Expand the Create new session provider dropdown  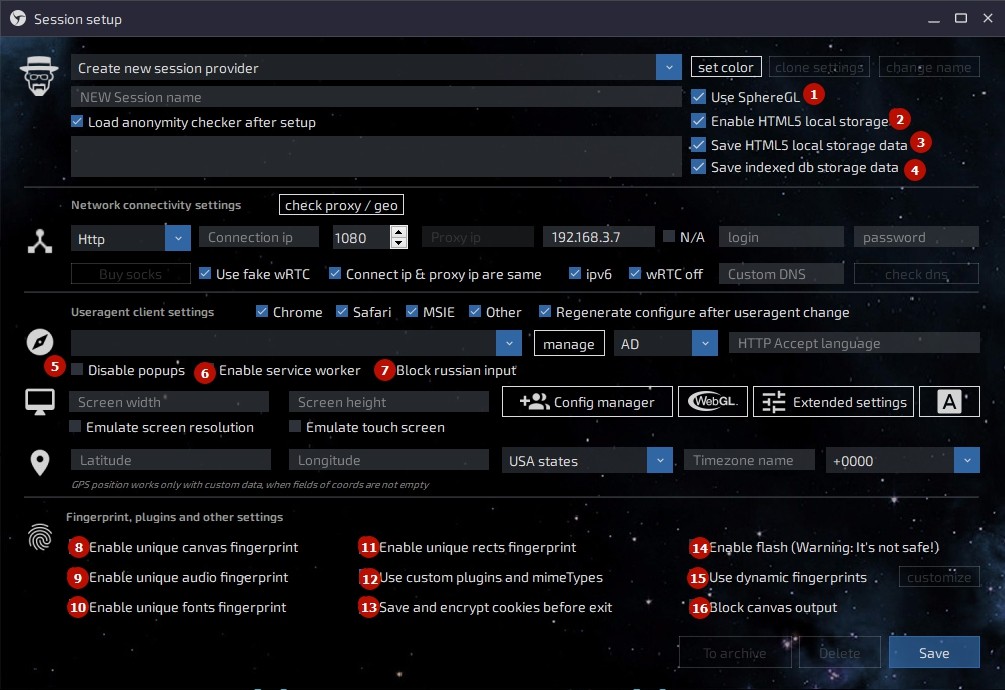click(669, 68)
